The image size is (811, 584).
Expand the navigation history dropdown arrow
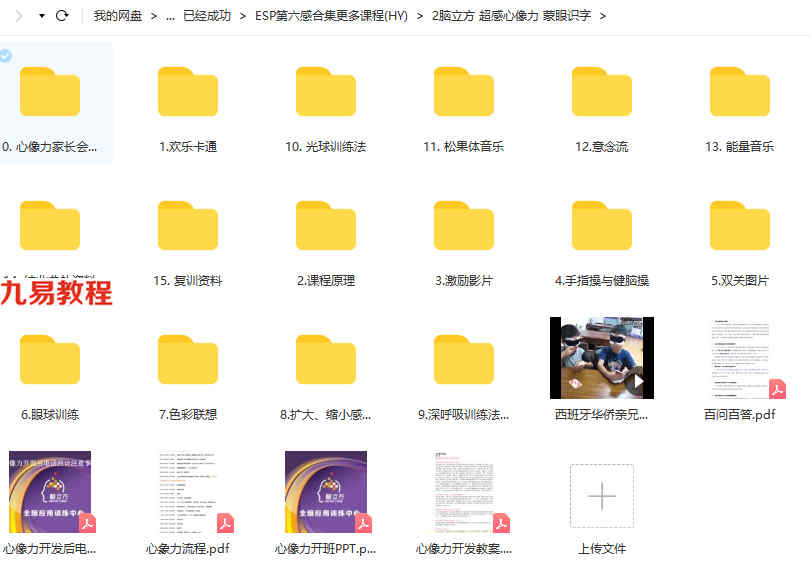42,16
